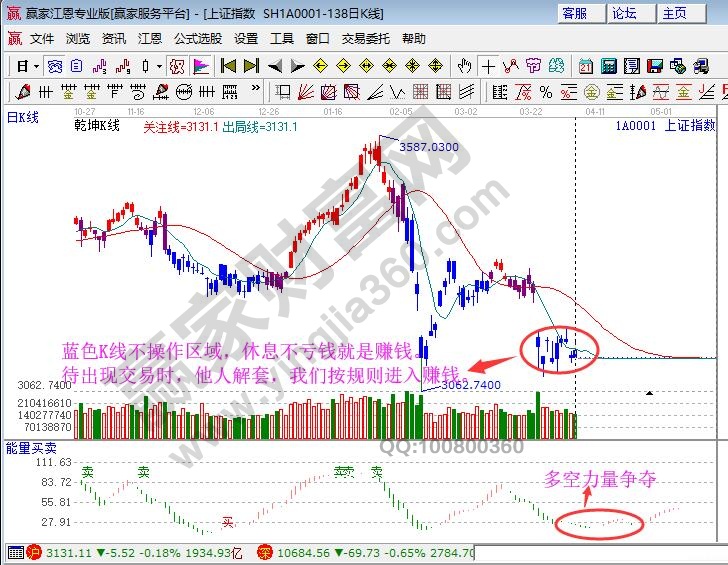Expand the candlestick style dropdown arrow

point(159,66)
